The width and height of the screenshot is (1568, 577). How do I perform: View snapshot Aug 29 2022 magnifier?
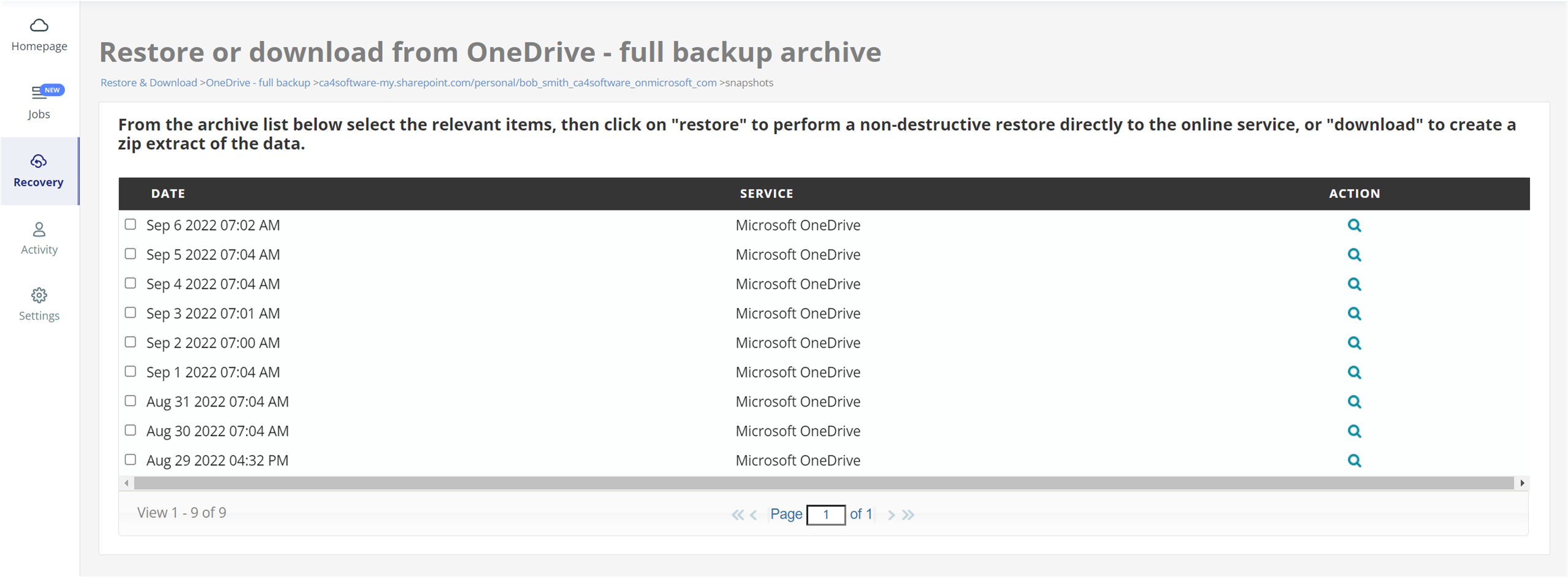[1354, 461]
